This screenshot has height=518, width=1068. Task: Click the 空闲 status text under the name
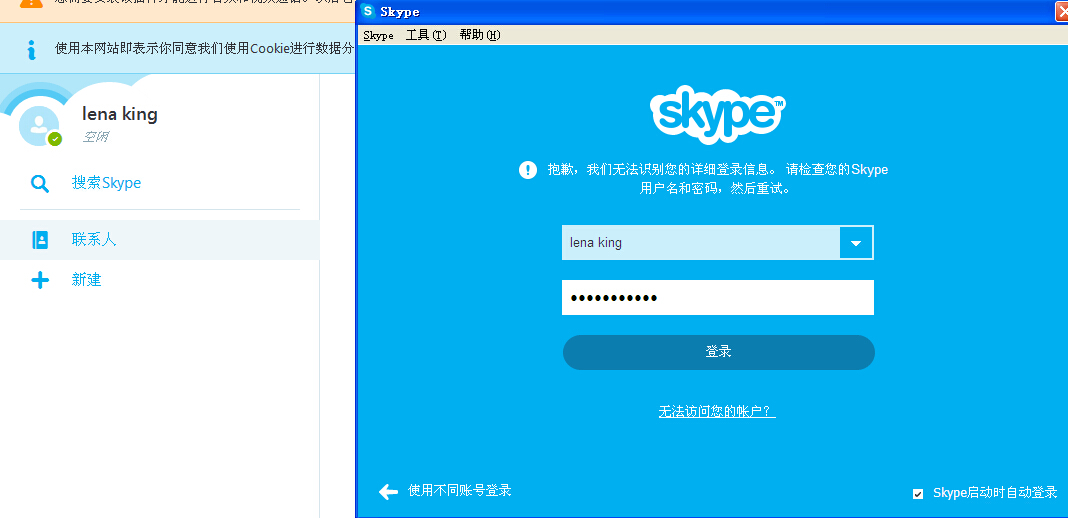(x=95, y=137)
